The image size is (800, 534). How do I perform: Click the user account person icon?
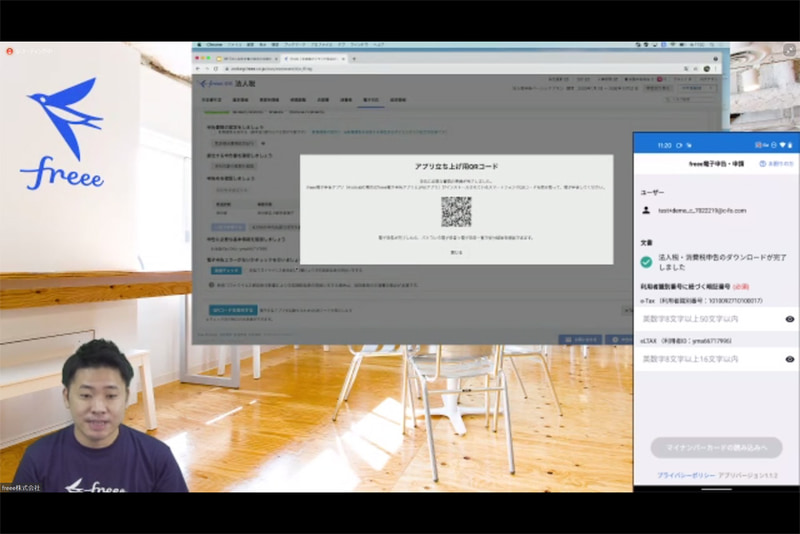[x=646, y=210]
